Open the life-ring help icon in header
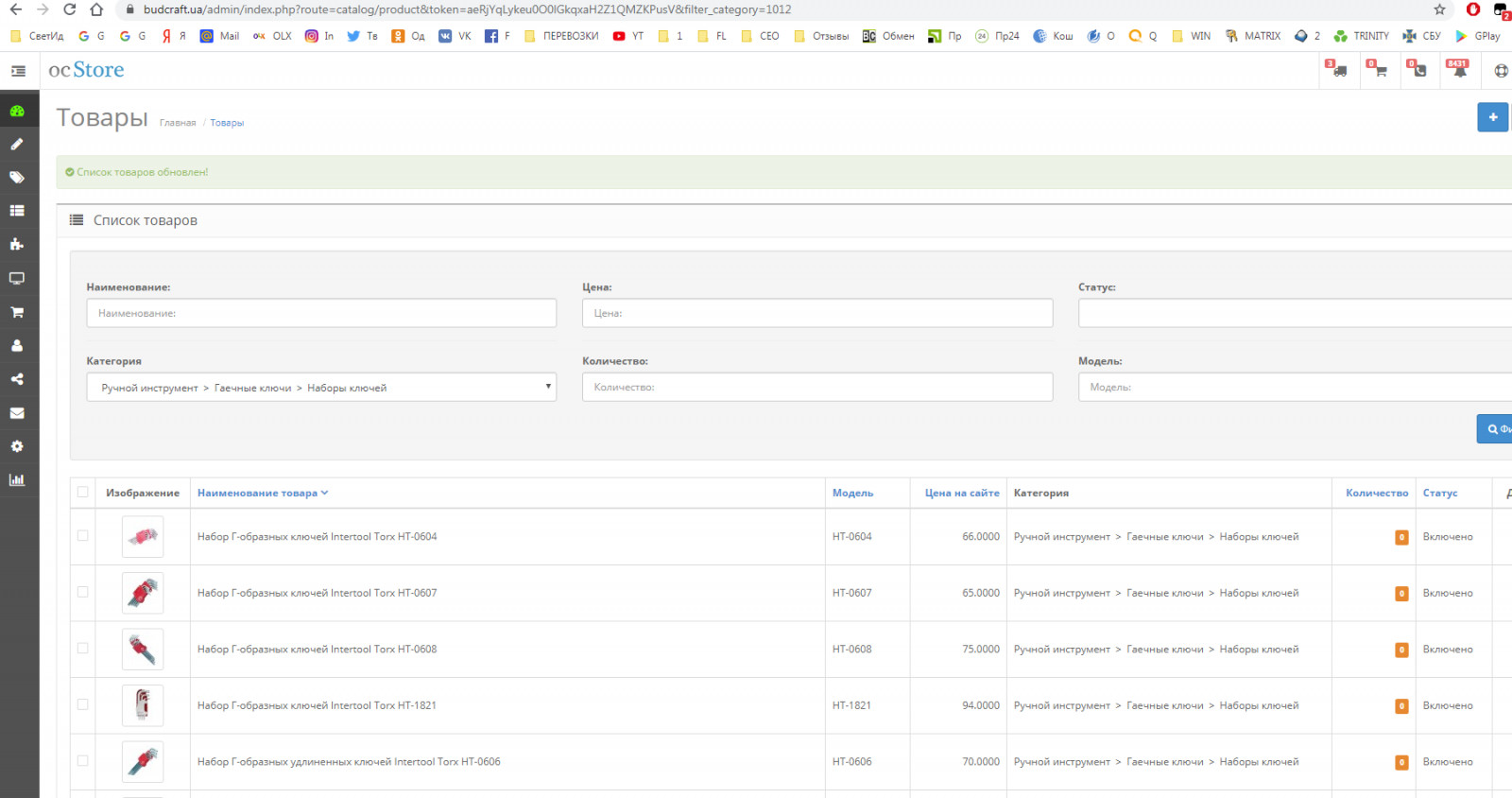Viewport: 1512px width, 798px height. tap(1502, 71)
